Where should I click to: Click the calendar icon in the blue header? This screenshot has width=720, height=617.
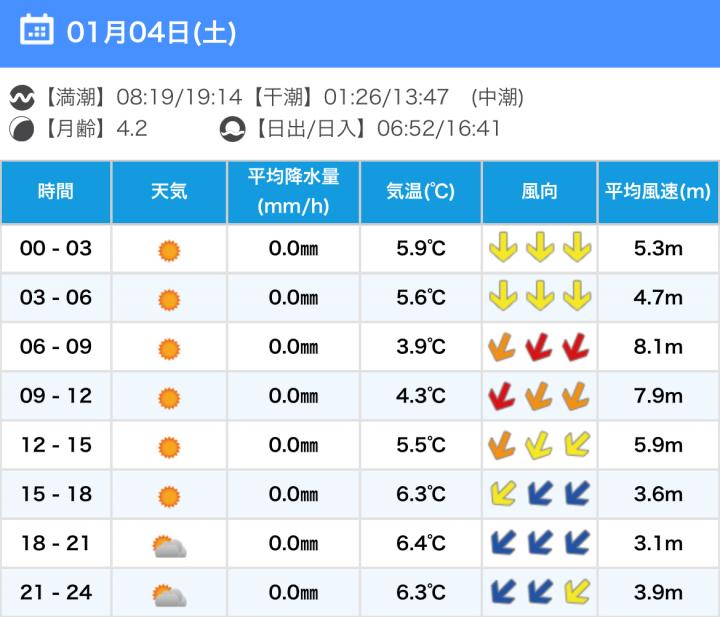(36, 31)
